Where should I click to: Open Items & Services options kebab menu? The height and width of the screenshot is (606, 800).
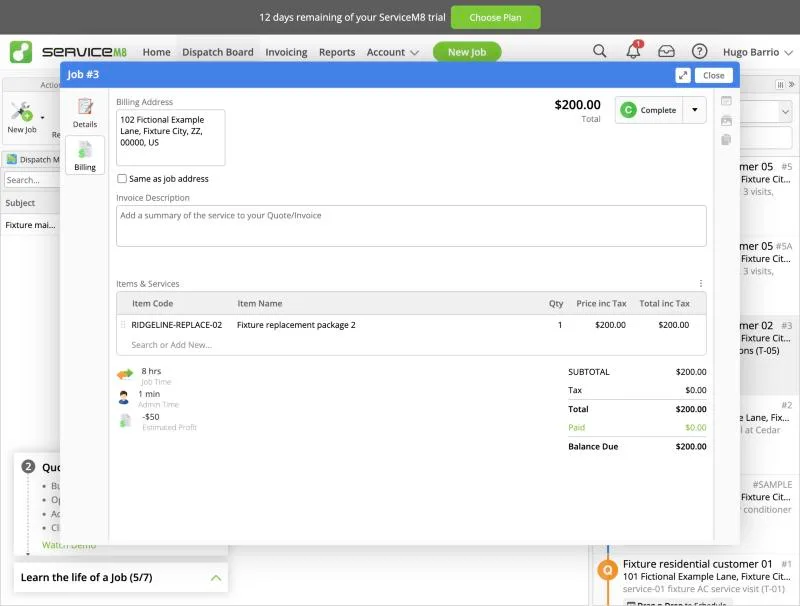701,284
